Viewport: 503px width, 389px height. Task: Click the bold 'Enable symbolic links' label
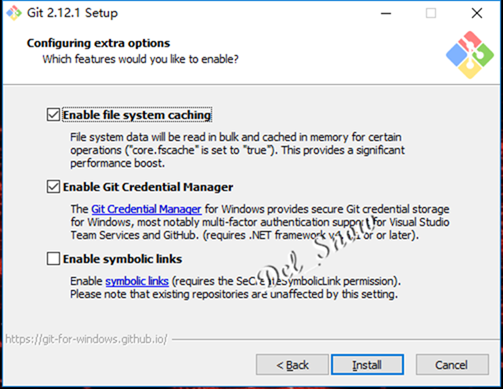pos(123,259)
